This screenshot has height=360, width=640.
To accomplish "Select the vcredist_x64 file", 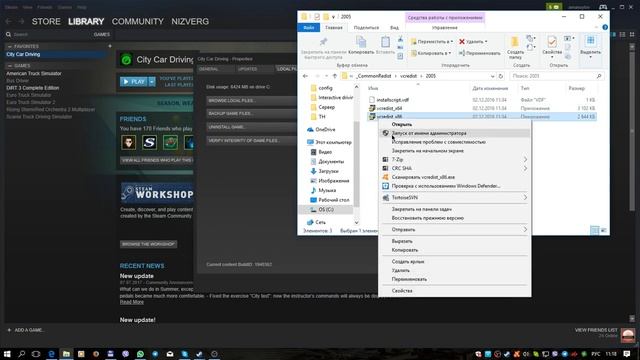I will [389, 108].
